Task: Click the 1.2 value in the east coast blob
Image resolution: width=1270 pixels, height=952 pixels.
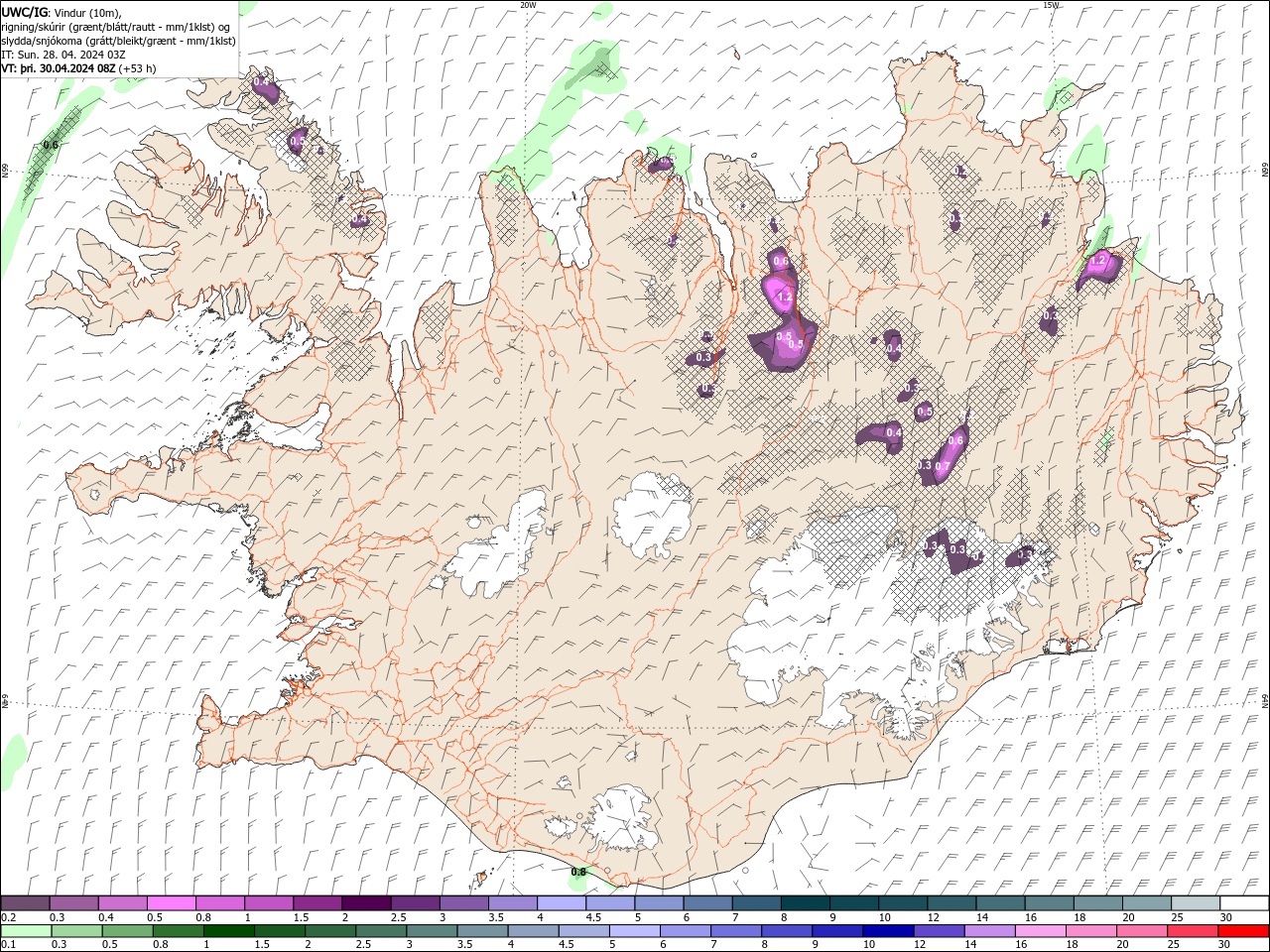Action: click(1098, 262)
